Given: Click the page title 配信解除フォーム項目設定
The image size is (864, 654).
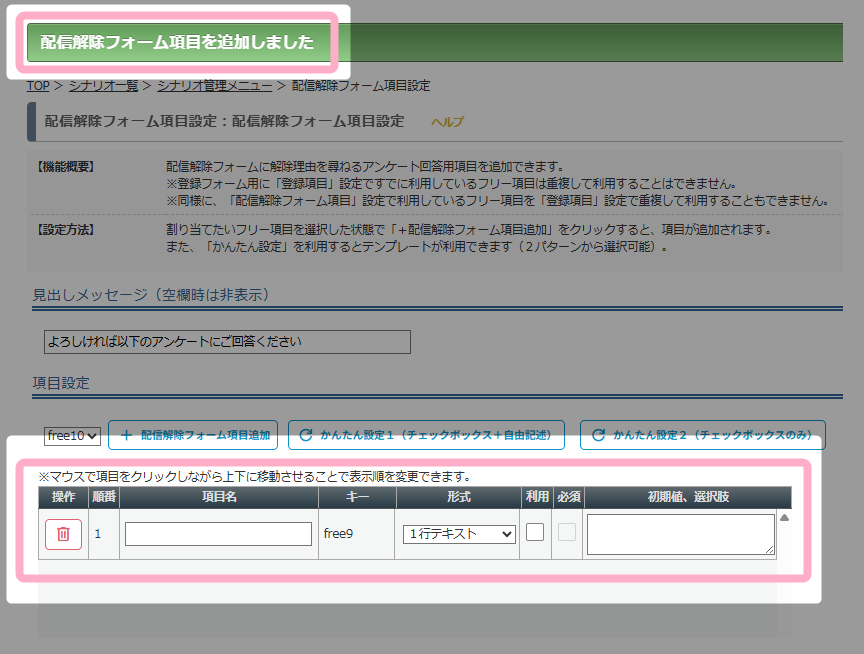Looking at the screenshot, I should (224, 121).
